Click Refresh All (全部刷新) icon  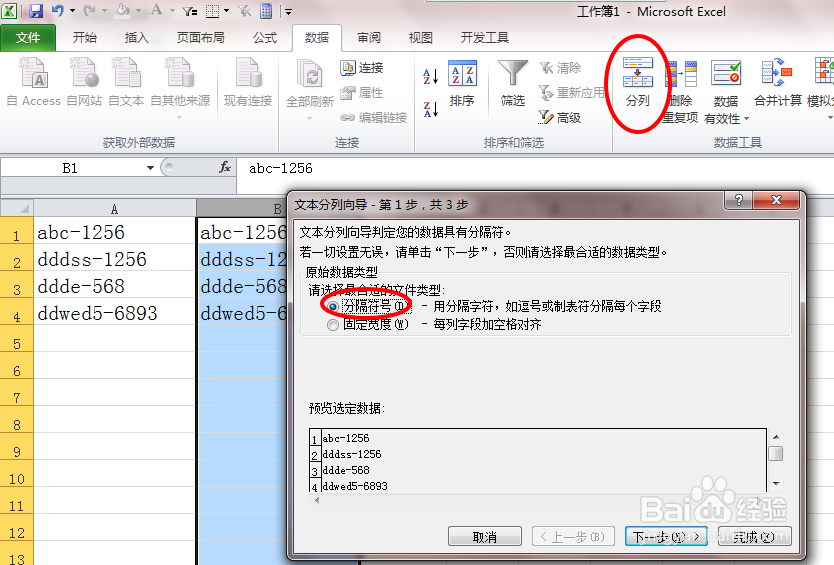pyautogui.click(x=310, y=74)
